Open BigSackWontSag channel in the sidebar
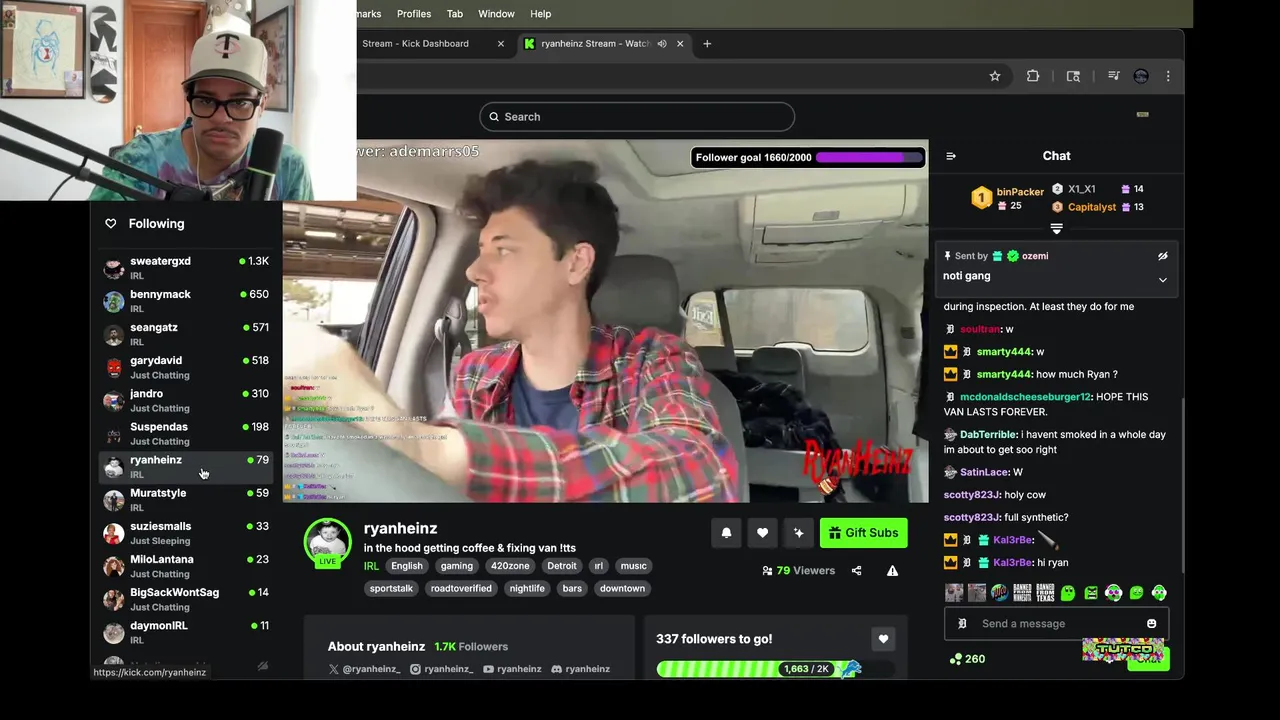Viewport: 1280px width, 720px height. (186, 599)
